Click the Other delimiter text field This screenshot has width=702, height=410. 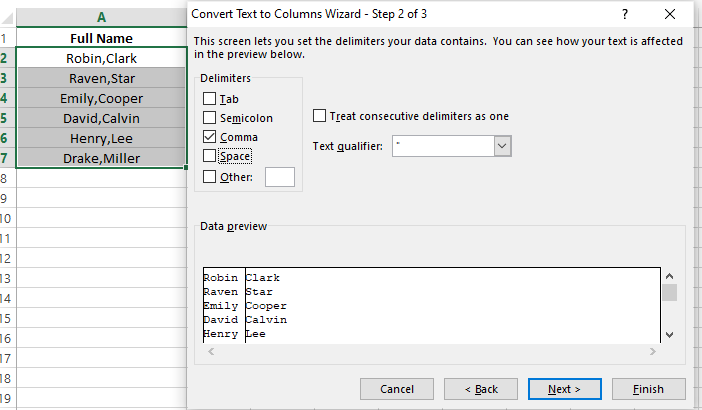point(280,177)
